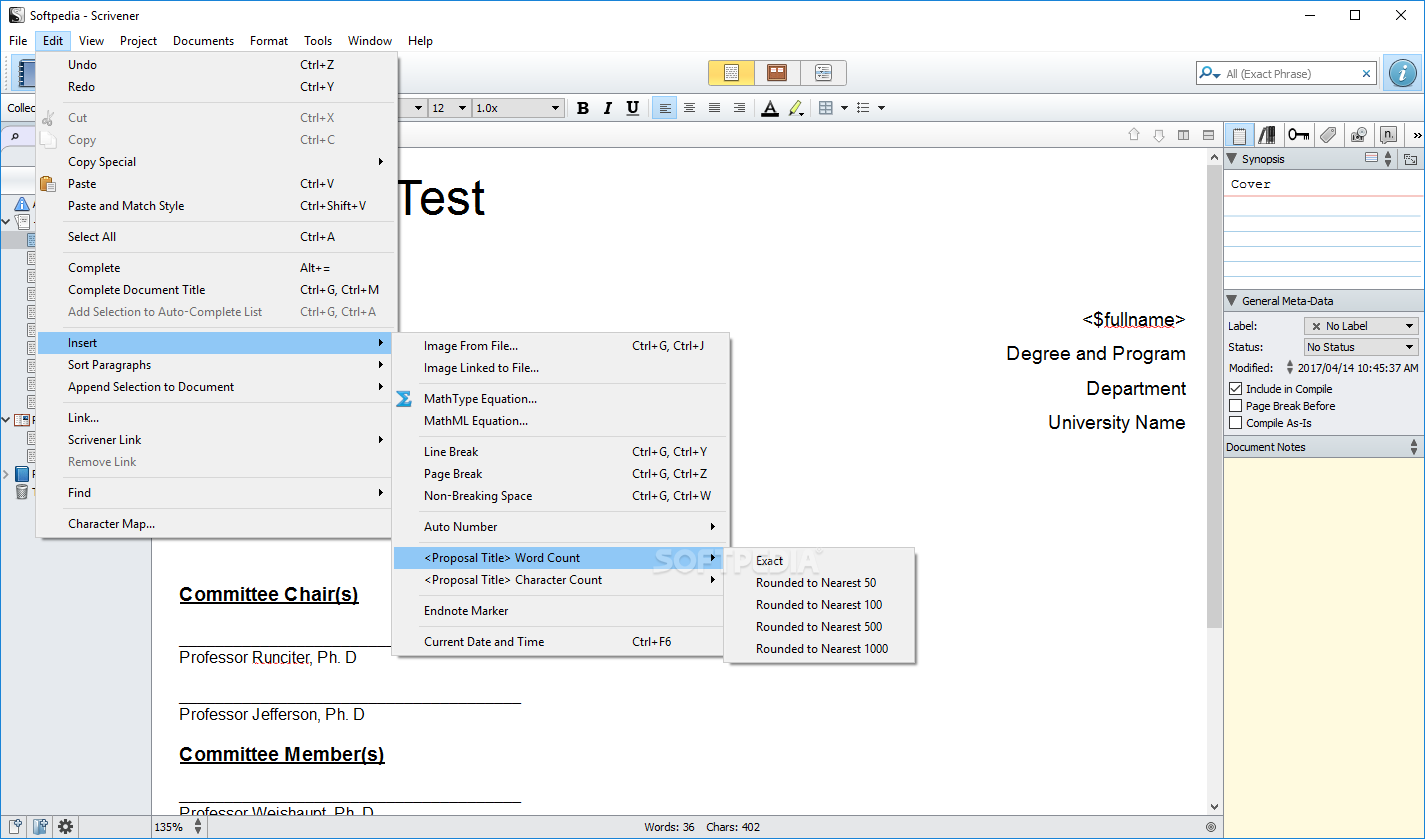This screenshot has height=839, width=1425.
Task: Align text right
Action: (x=739, y=108)
